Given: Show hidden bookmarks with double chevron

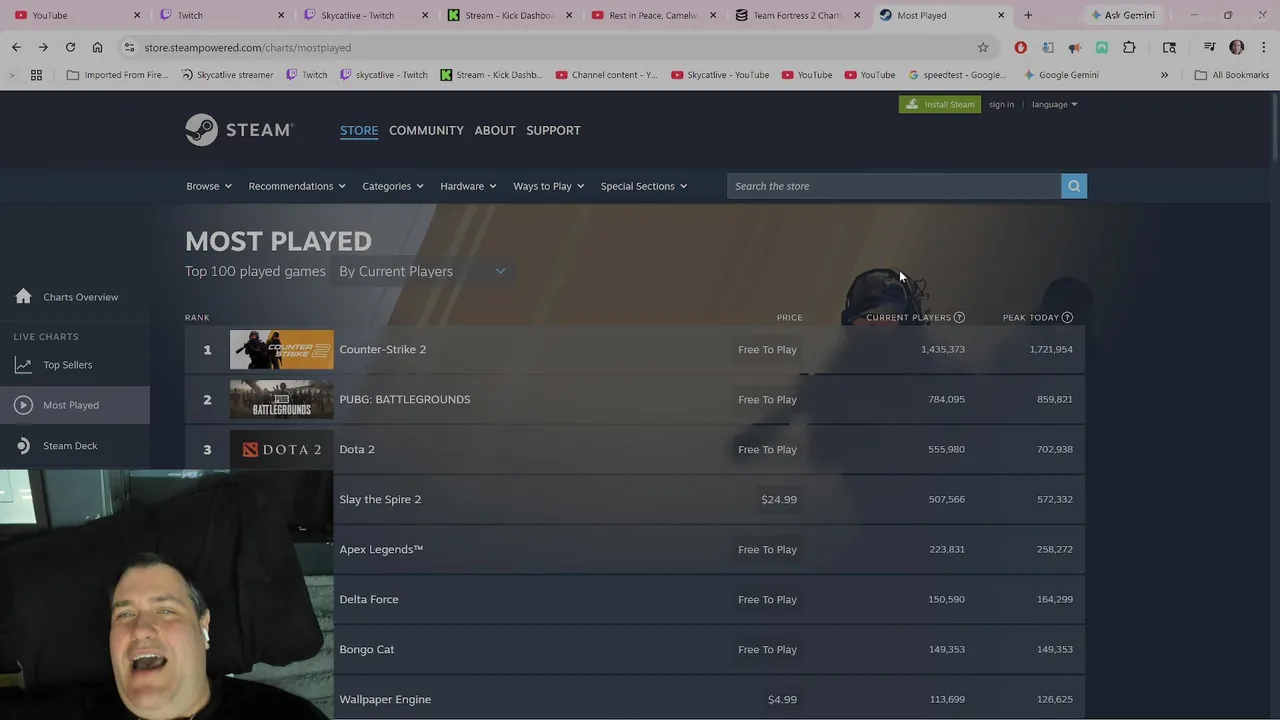Looking at the screenshot, I should click(1164, 75).
